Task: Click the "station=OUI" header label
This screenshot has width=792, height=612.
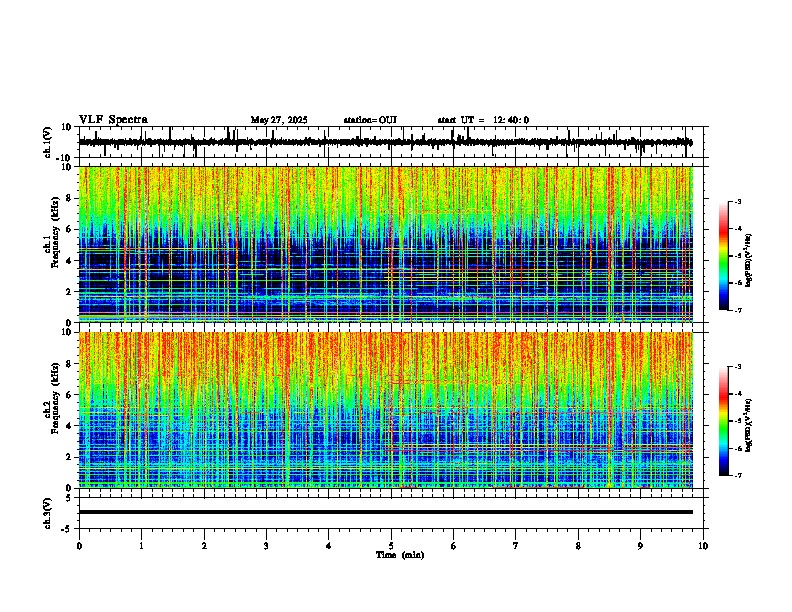Action: [370, 120]
